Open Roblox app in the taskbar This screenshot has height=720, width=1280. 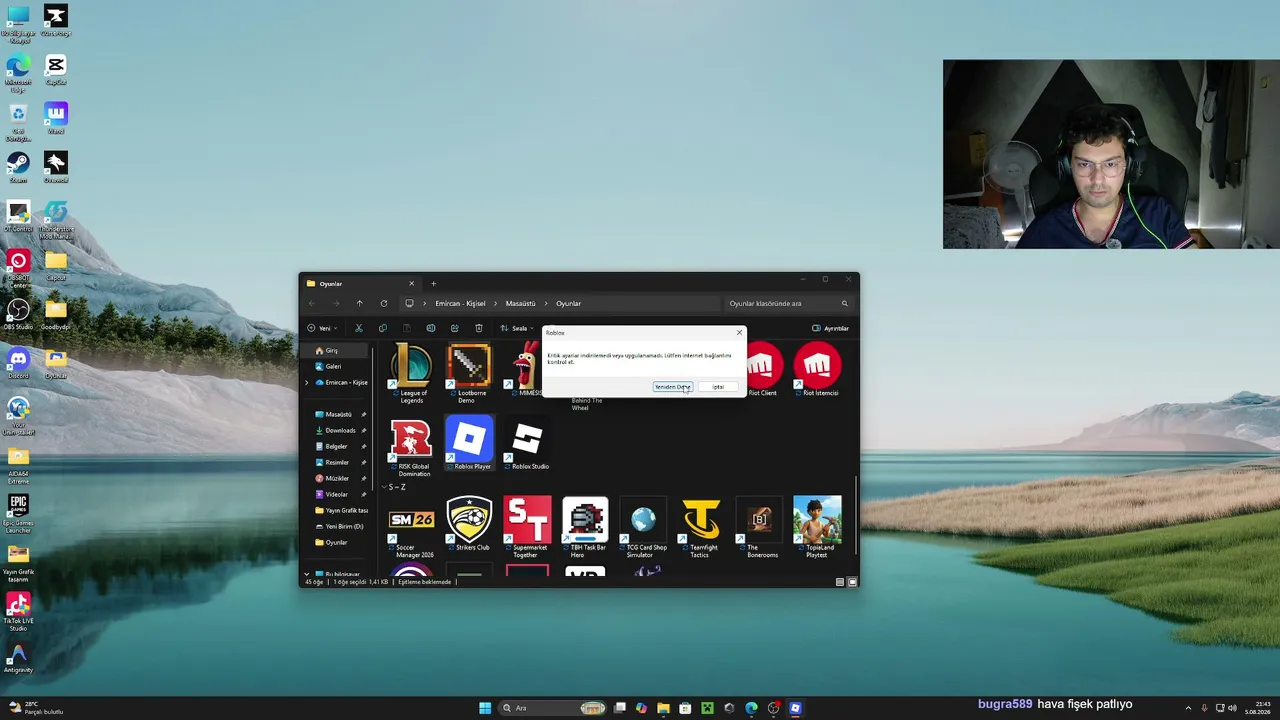coord(795,708)
